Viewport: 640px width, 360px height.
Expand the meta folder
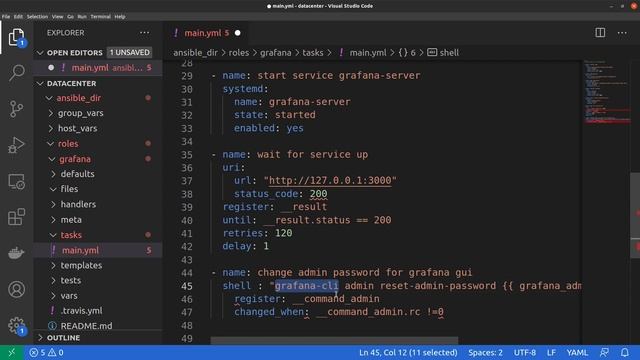[x=53, y=220]
